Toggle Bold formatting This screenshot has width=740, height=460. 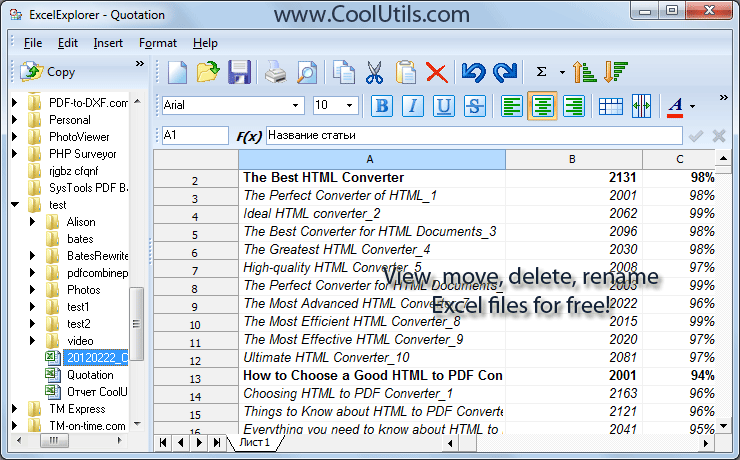(x=382, y=105)
